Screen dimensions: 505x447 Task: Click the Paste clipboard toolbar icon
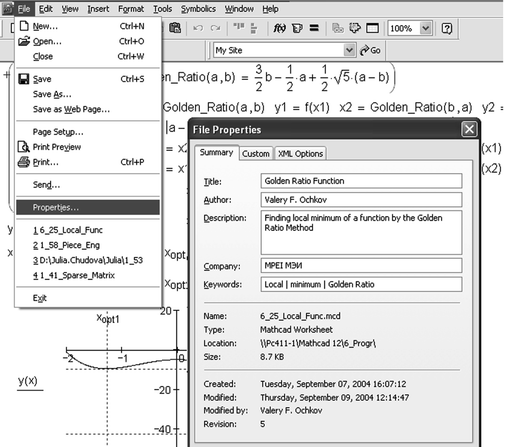[x=175, y=28]
